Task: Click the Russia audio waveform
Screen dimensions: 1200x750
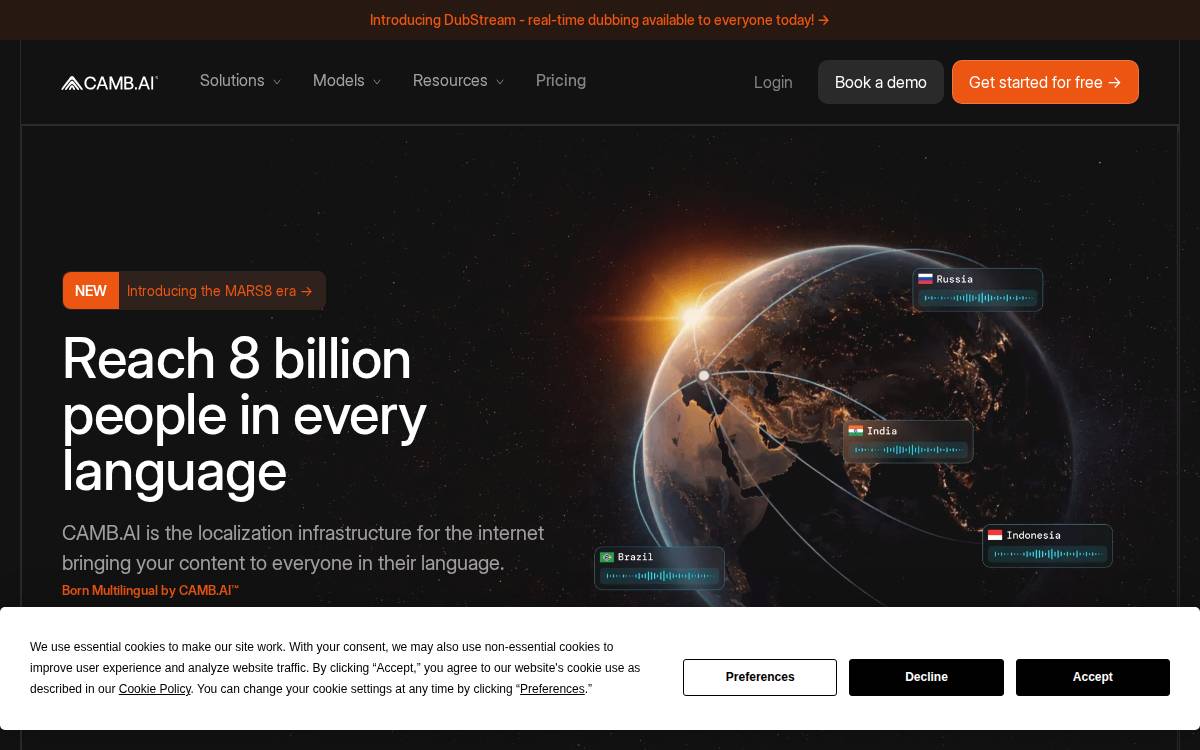Action: 979,298
